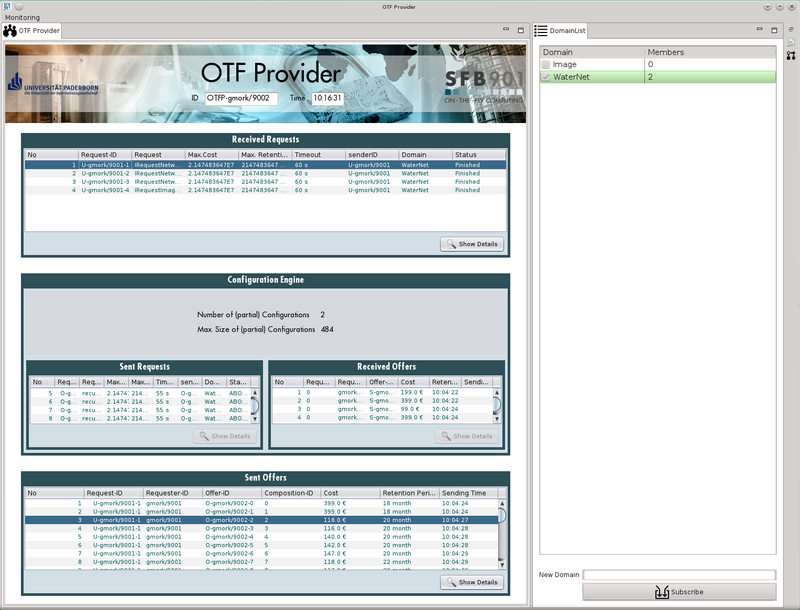Switch to the DomainList tab
Screen dimensions: 800x610
[560, 31]
